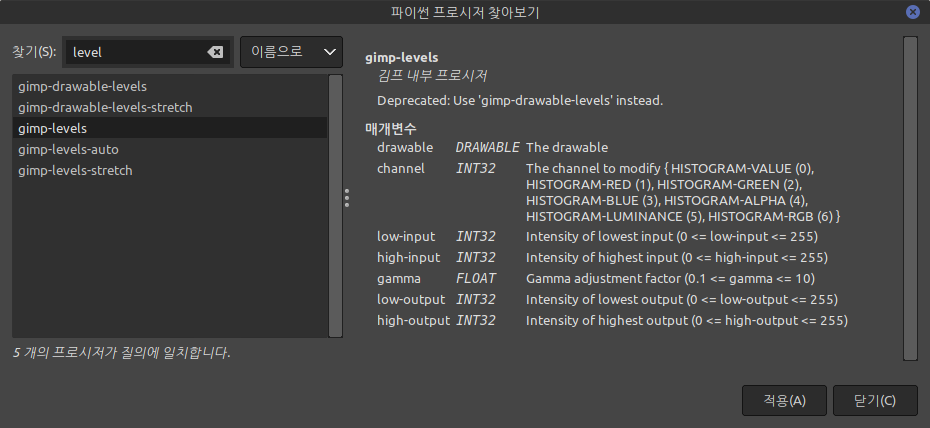Click the 'low-output' parameter name
930x428 pixels.
[x=411, y=299]
